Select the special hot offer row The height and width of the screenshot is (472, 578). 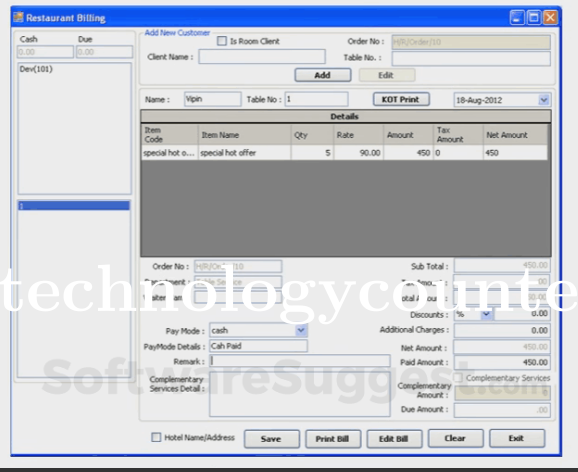344,153
